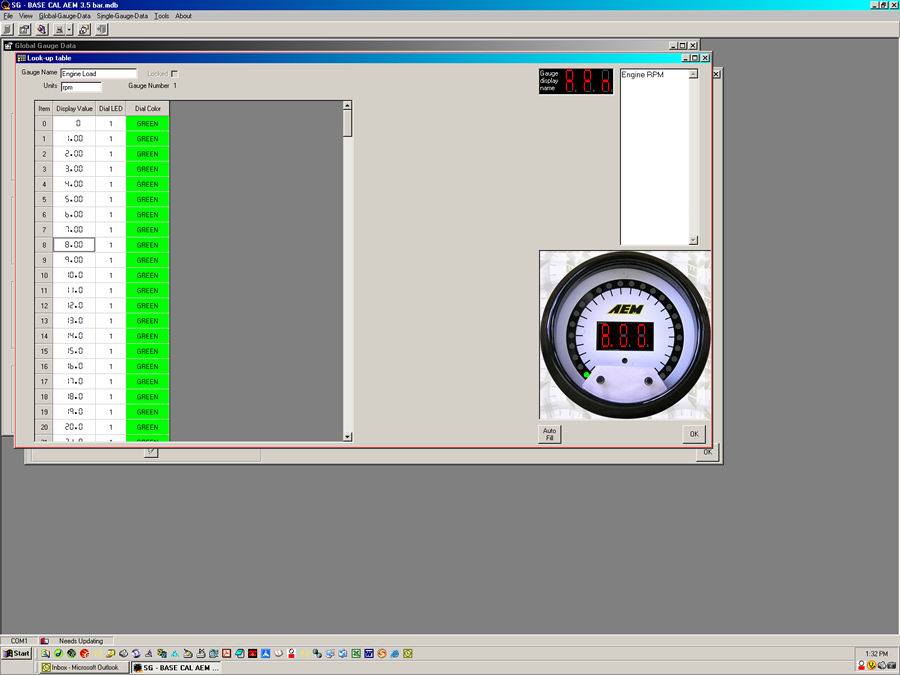Launch Word from the quick launch bar
Screen dimensions: 900x675
point(368,653)
